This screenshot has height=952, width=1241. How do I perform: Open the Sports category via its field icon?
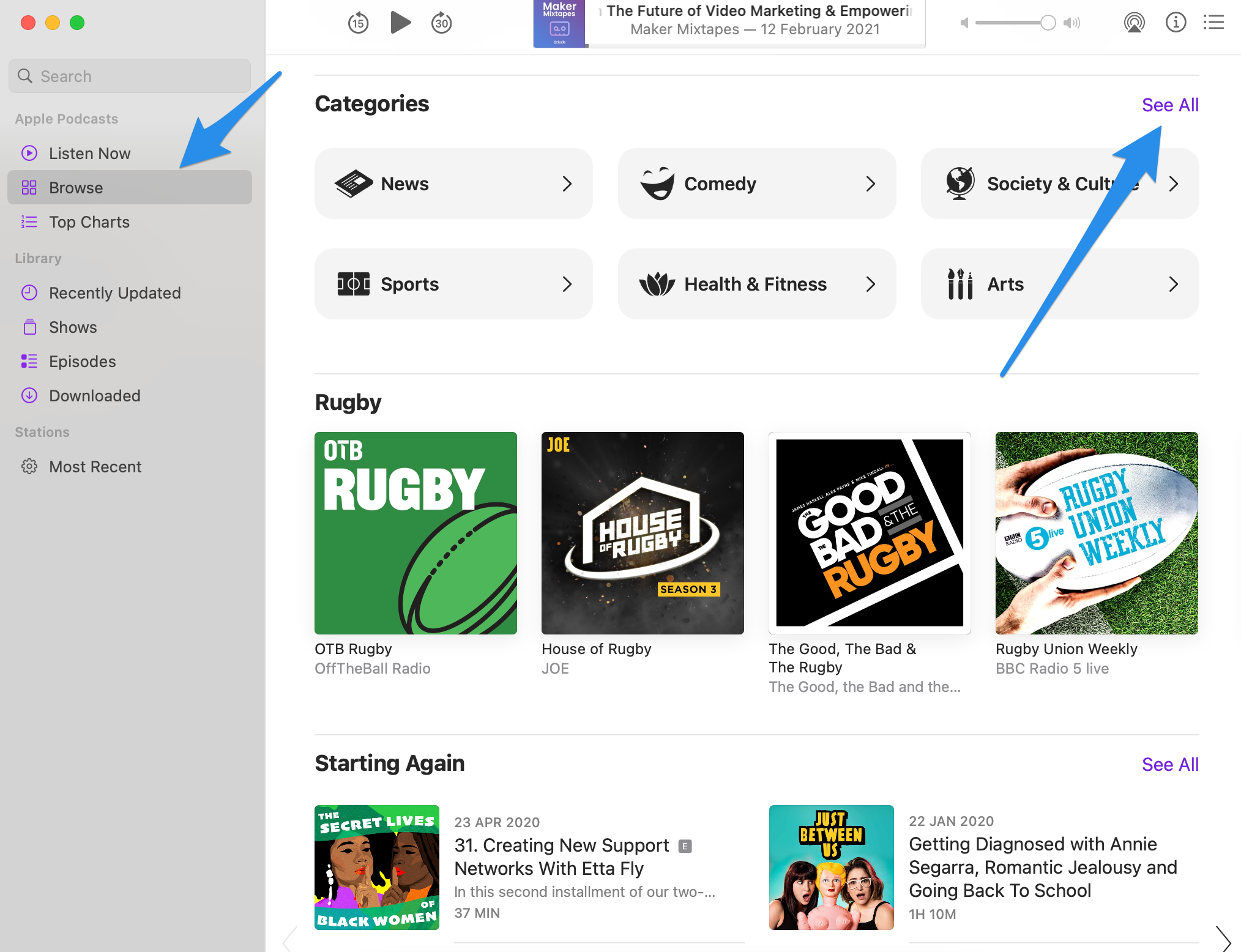[x=355, y=283]
